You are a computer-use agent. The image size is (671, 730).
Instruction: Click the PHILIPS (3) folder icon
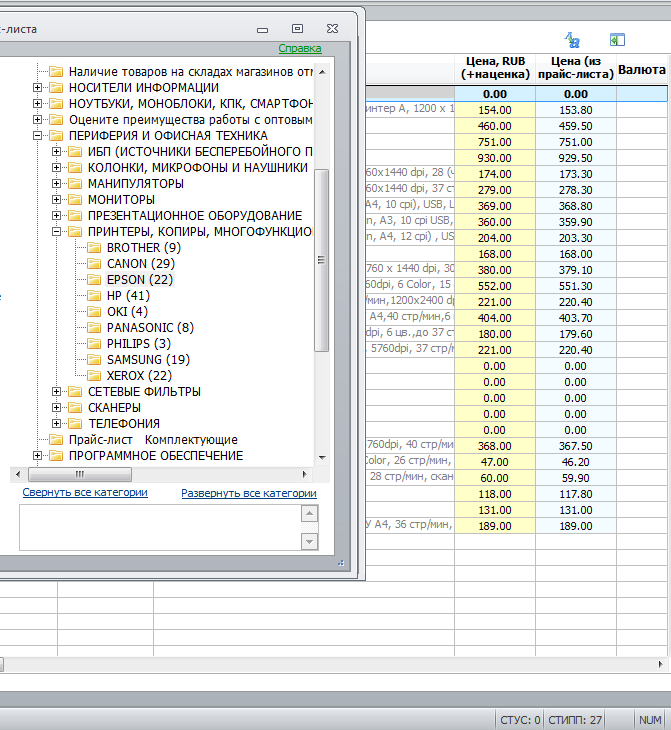(94, 344)
